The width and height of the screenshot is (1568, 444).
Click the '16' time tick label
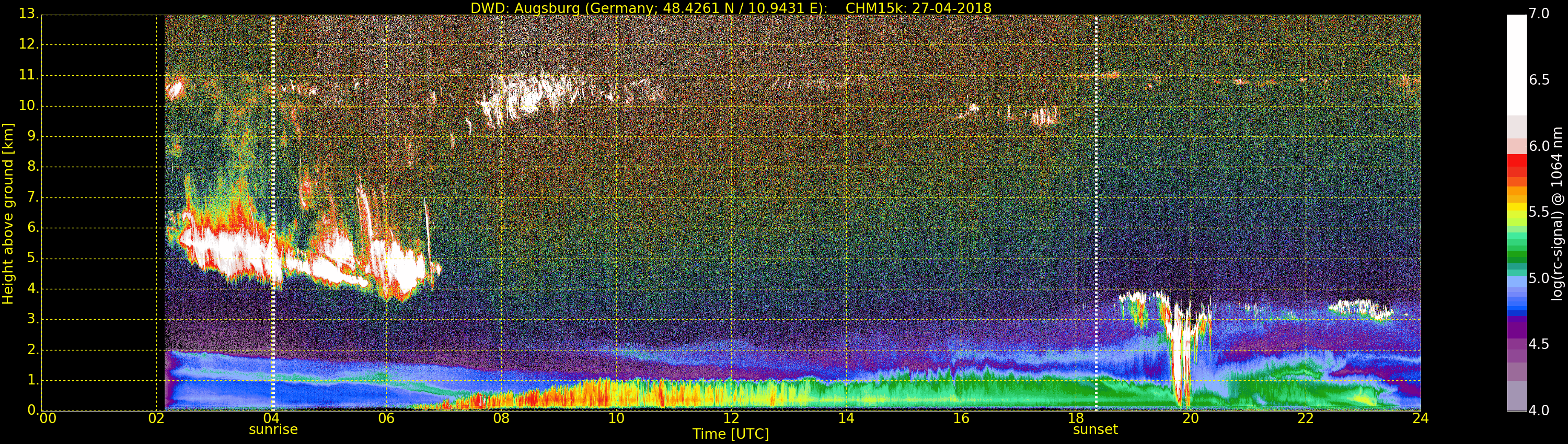(961, 418)
